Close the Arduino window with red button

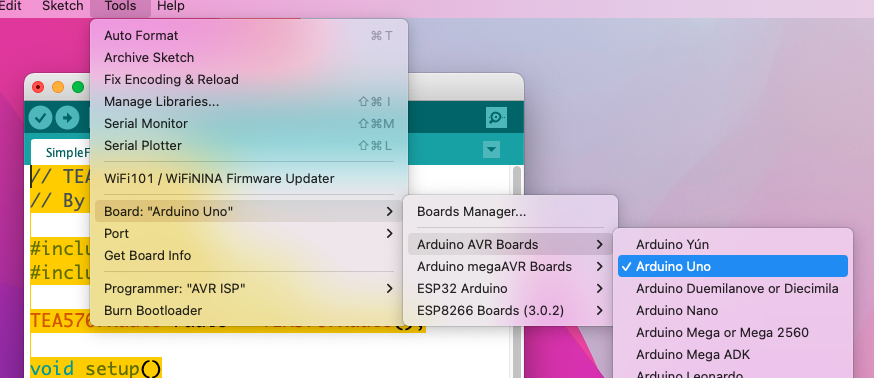tap(38, 87)
